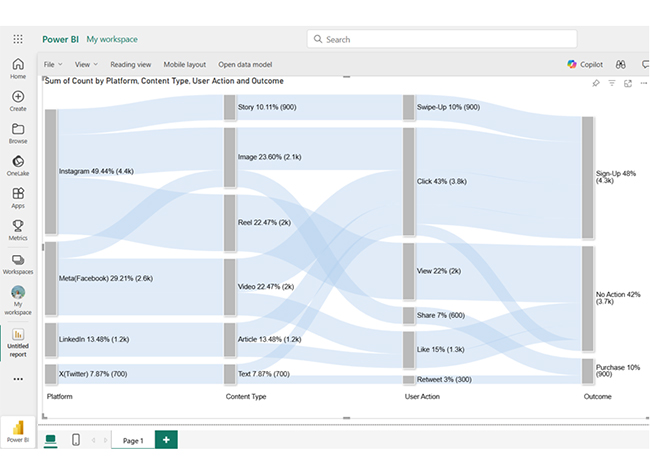Image resolution: width=650 pixels, height=473 pixels.
Task: Open Metrics in left navigation
Action: click(18, 230)
